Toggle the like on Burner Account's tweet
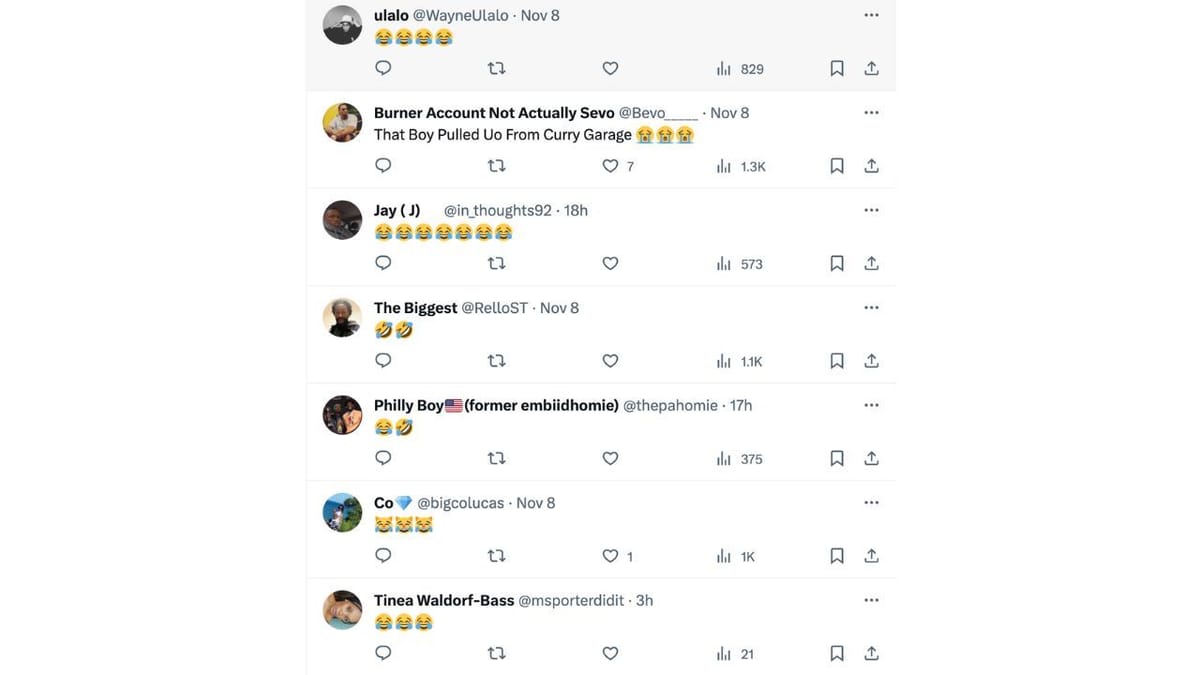Screen dimensions: 1200x675 pos(610,164)
